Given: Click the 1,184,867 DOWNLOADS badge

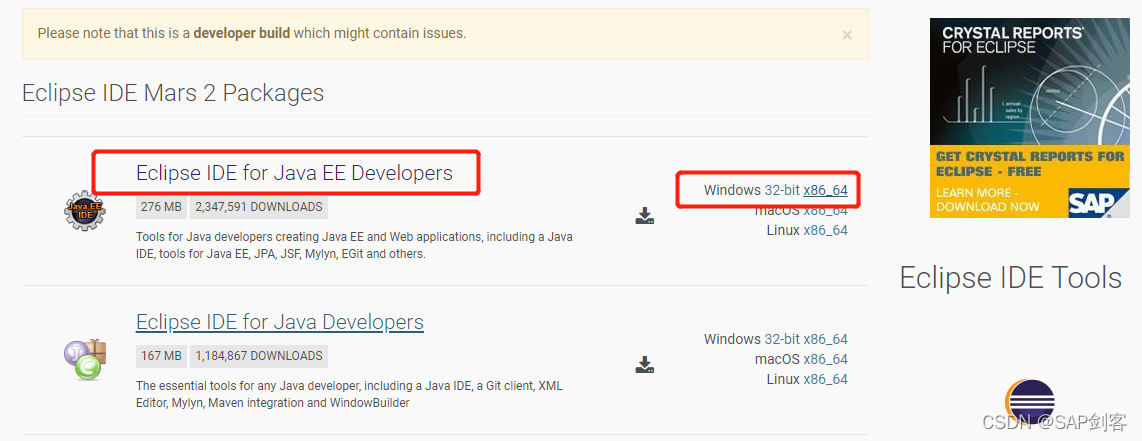Looking at the screenshot, I should coord(259,356).
